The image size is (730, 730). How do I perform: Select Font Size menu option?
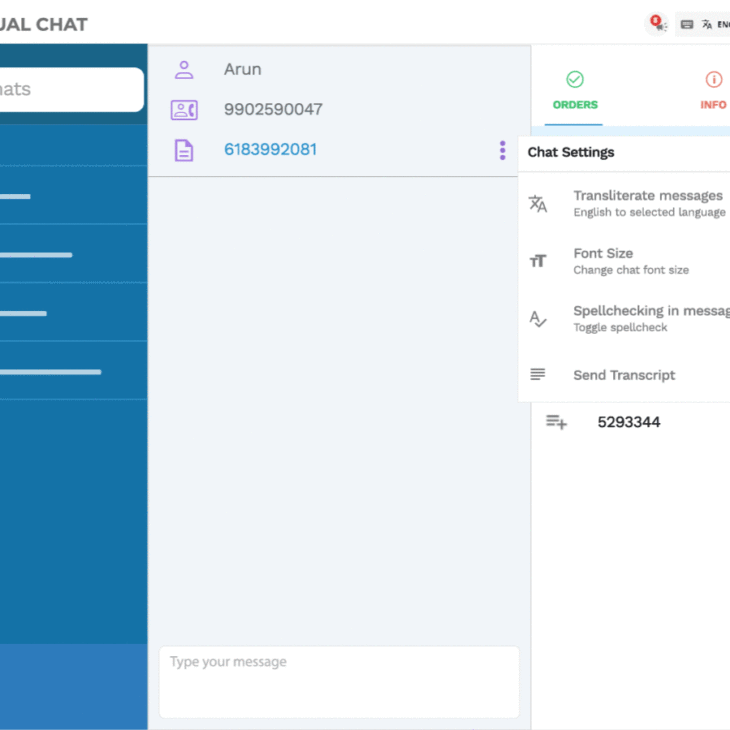pyautogui.click(x=624, y=261)
